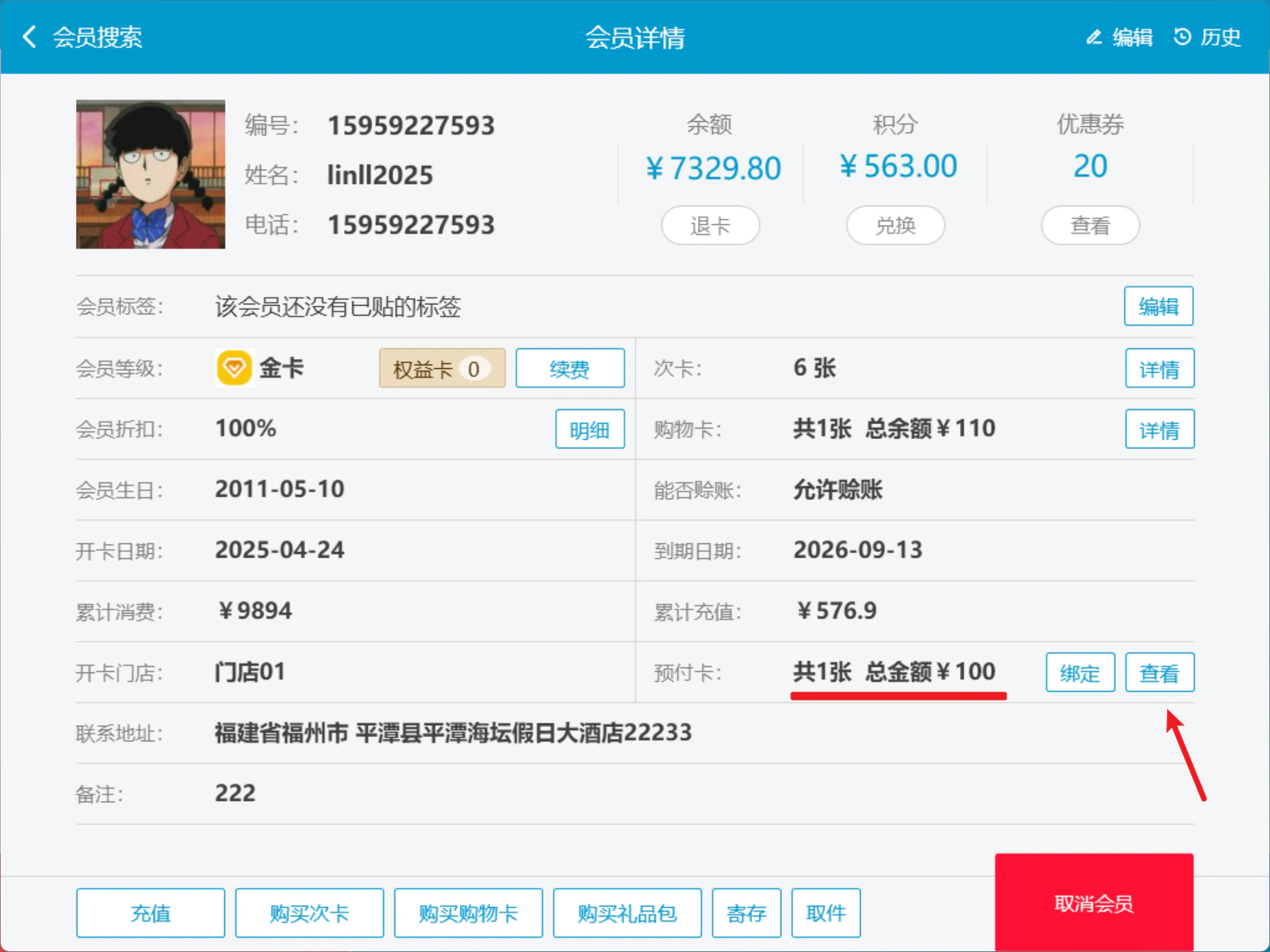Edit member tags with 编辑 button
The height and width of the screenshot is (952, 1270).
pos(1159,306)
